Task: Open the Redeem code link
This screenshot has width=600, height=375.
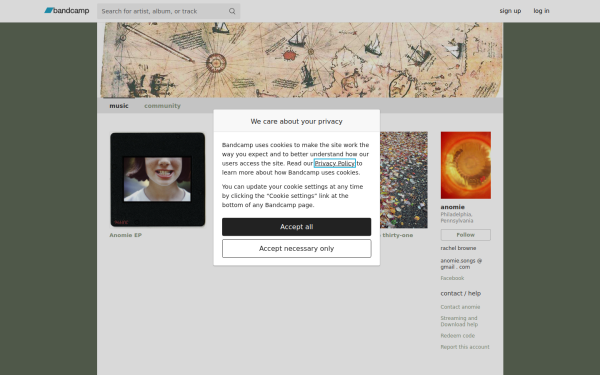Action: (x=458, y=336)
